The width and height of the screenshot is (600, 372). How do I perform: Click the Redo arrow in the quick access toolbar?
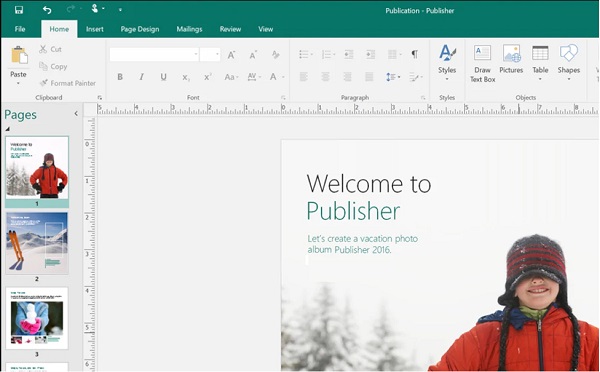(71, 9)
